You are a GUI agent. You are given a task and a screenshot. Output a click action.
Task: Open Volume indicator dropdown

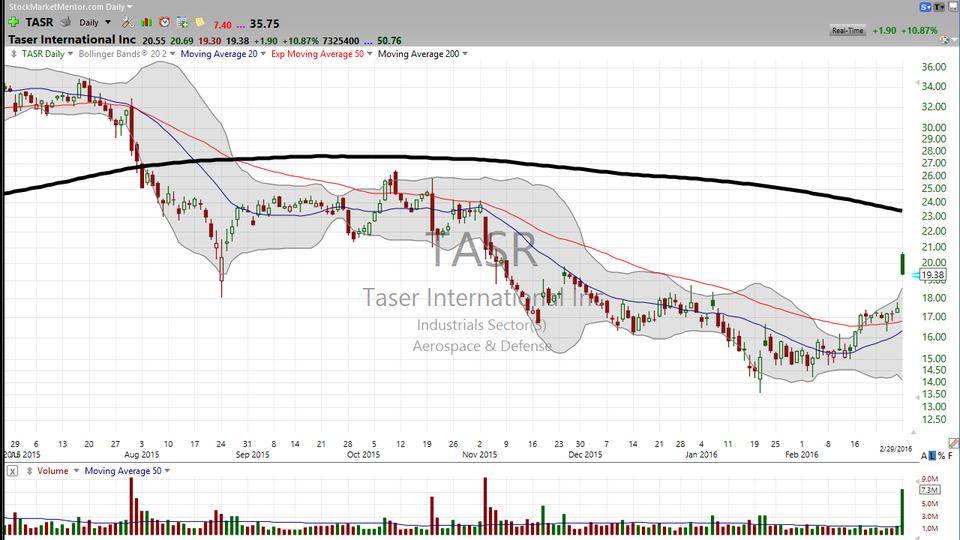coord(77,471)
